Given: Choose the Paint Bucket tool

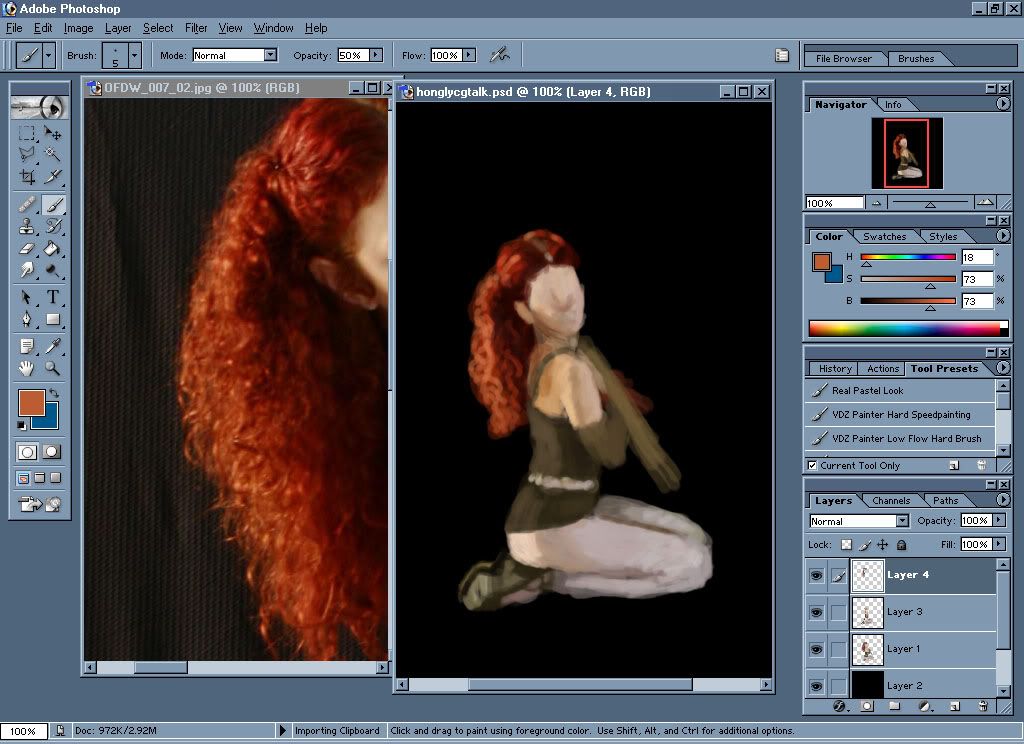Looking at the screenshot, I should click(x=53, y=249).
